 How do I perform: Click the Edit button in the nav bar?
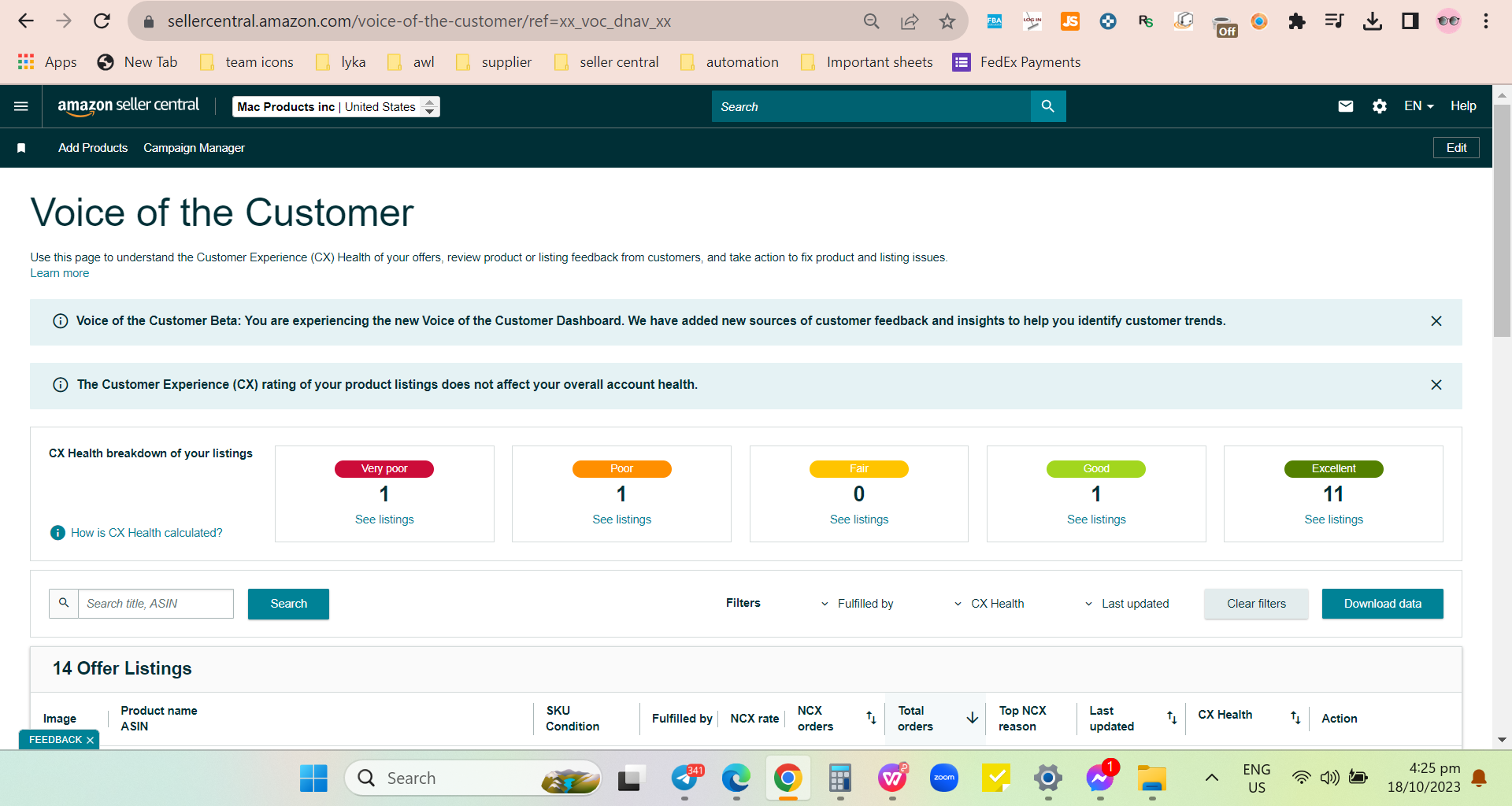pyautogui.click(x=1456, y=148)
